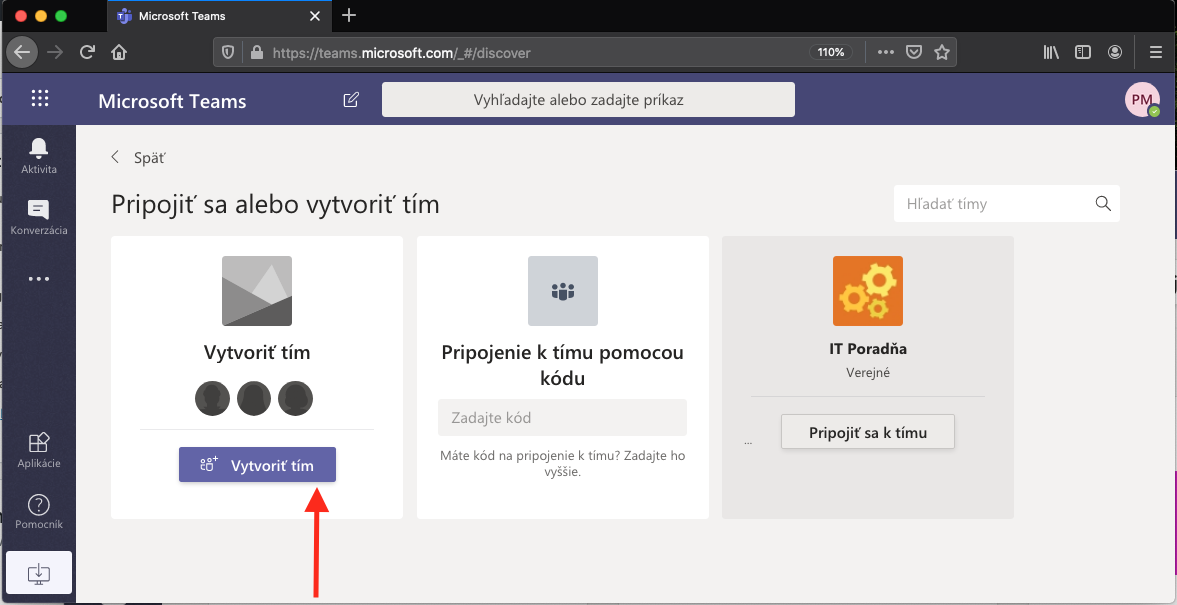Bookmark this page with star icon

941,52
